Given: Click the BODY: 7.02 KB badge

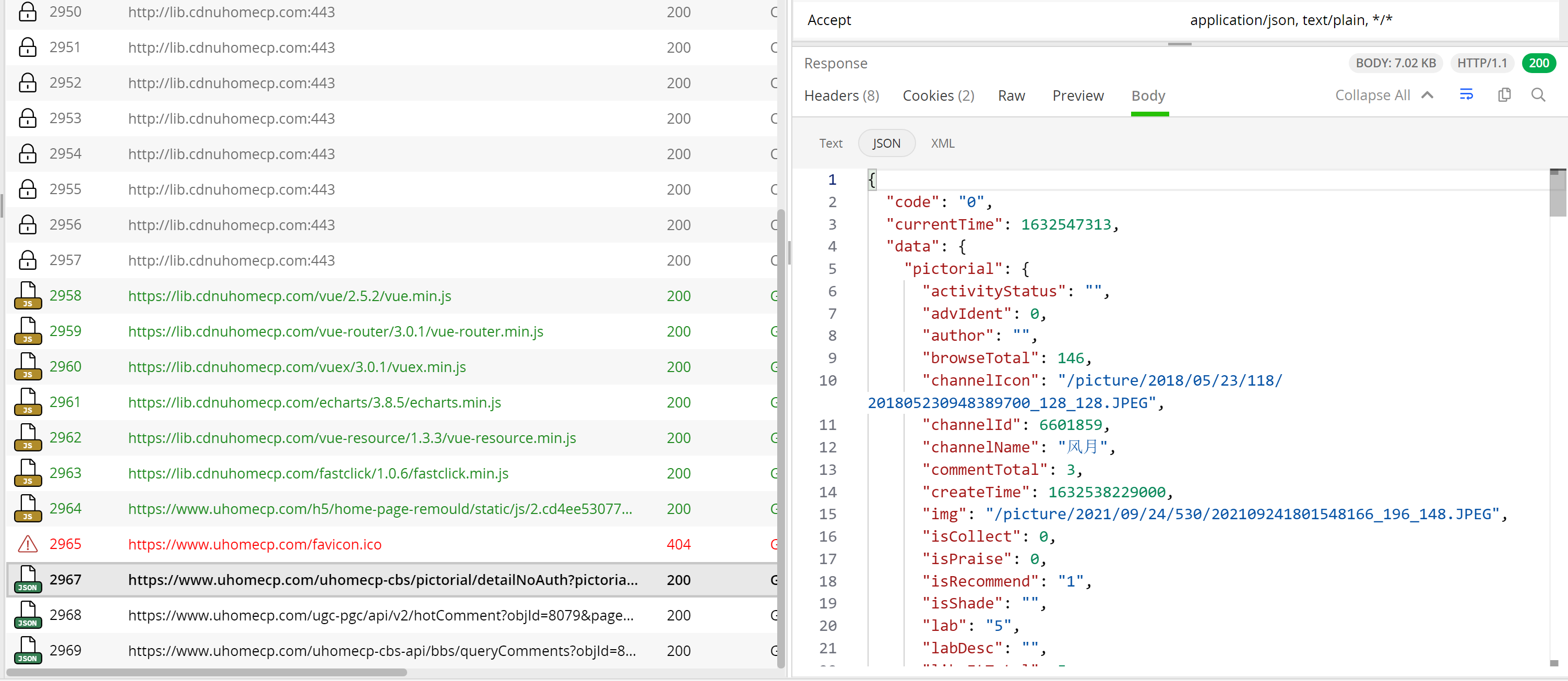Looking at the screenshot, I should click(x=1395, y=63).
